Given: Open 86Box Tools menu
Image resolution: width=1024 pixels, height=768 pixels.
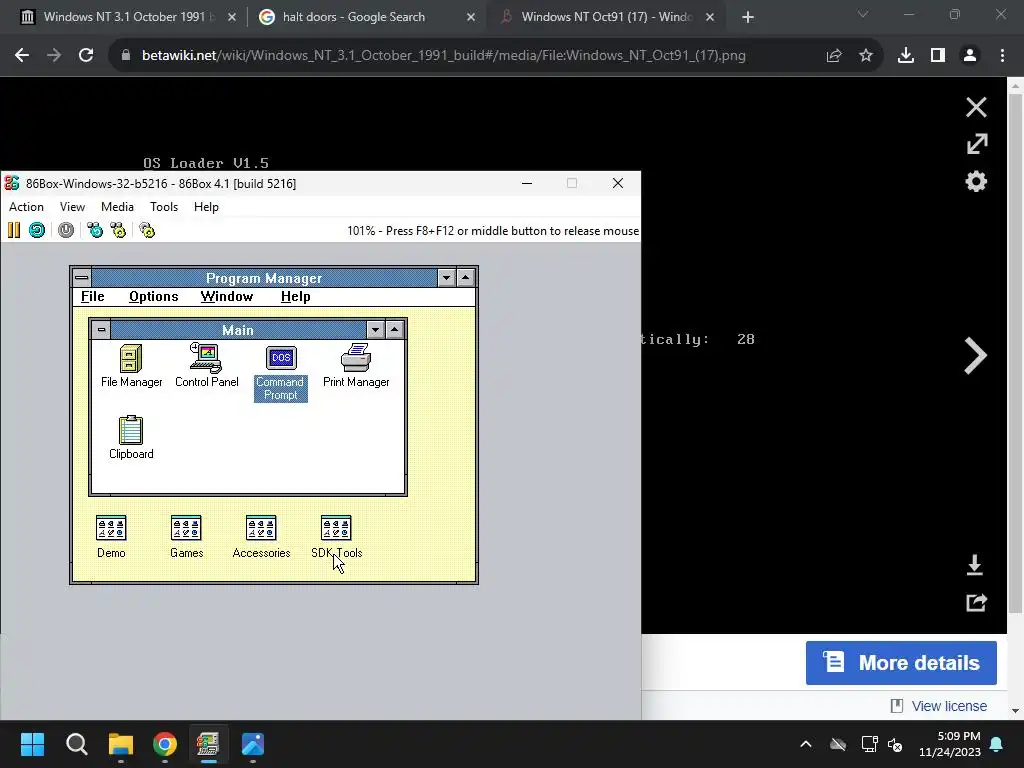Looking at the screenshot, I should (x=164, y=206).
